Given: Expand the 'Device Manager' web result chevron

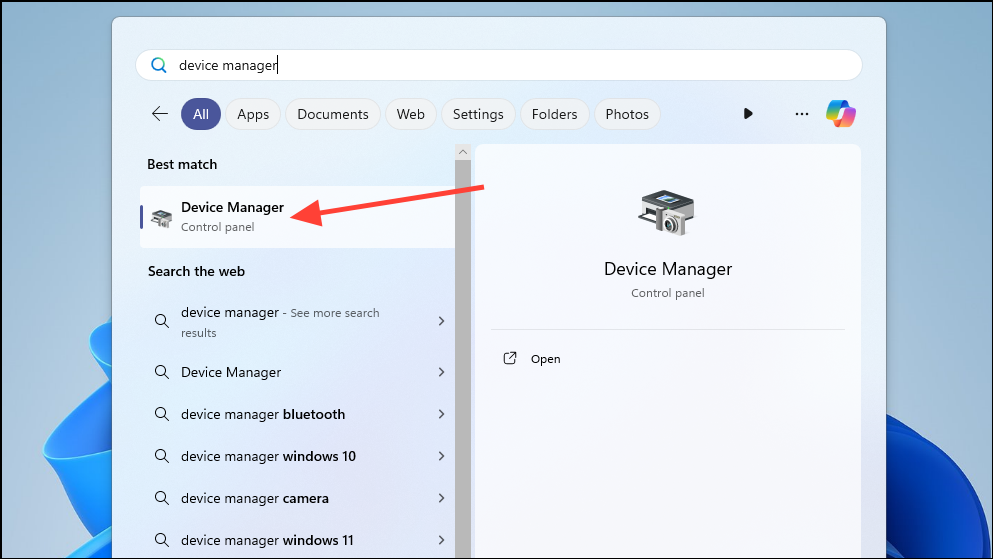Looking at the screenshot, I should 441,372.
